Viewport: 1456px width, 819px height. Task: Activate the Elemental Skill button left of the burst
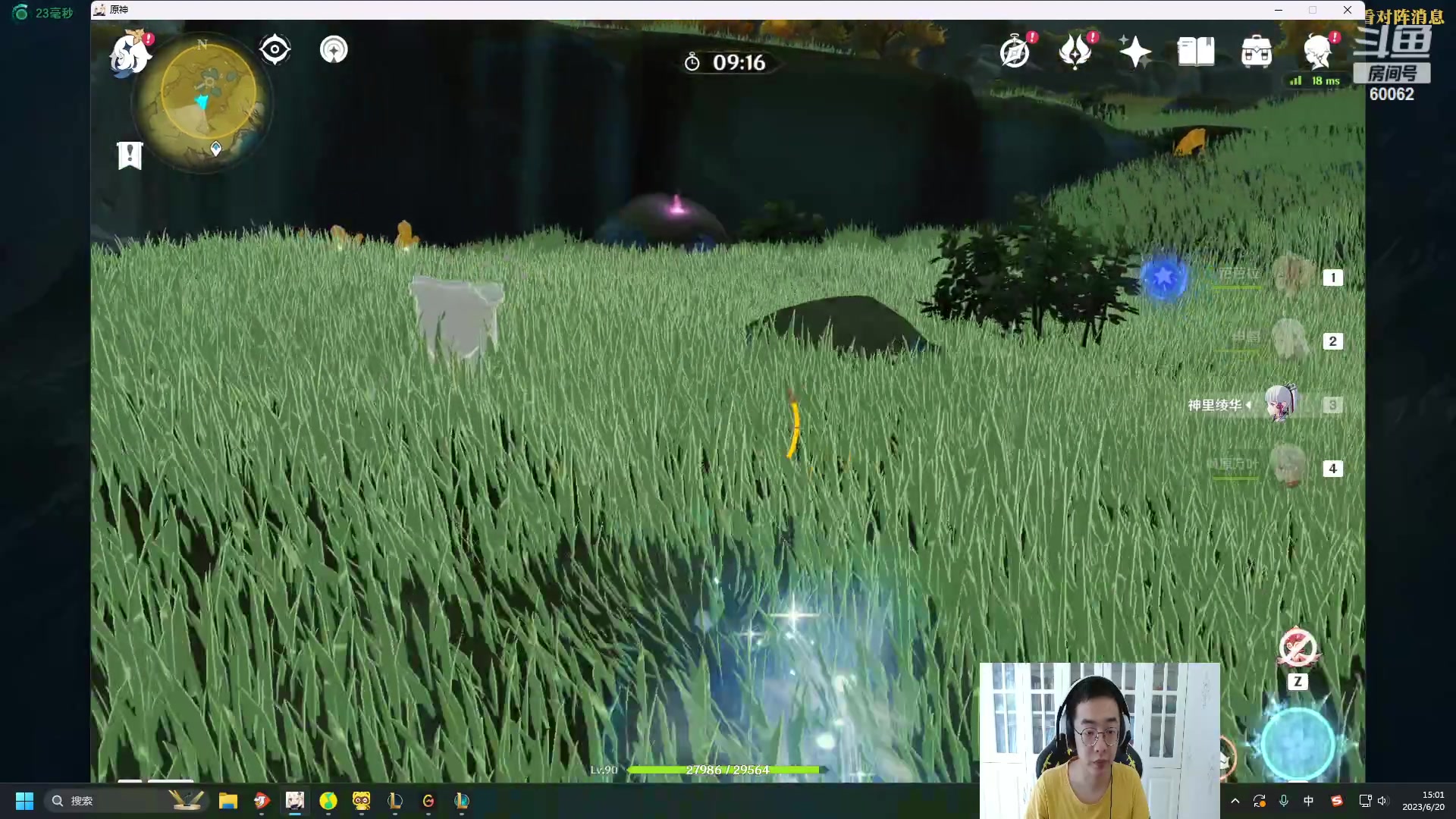(1227, 757)
